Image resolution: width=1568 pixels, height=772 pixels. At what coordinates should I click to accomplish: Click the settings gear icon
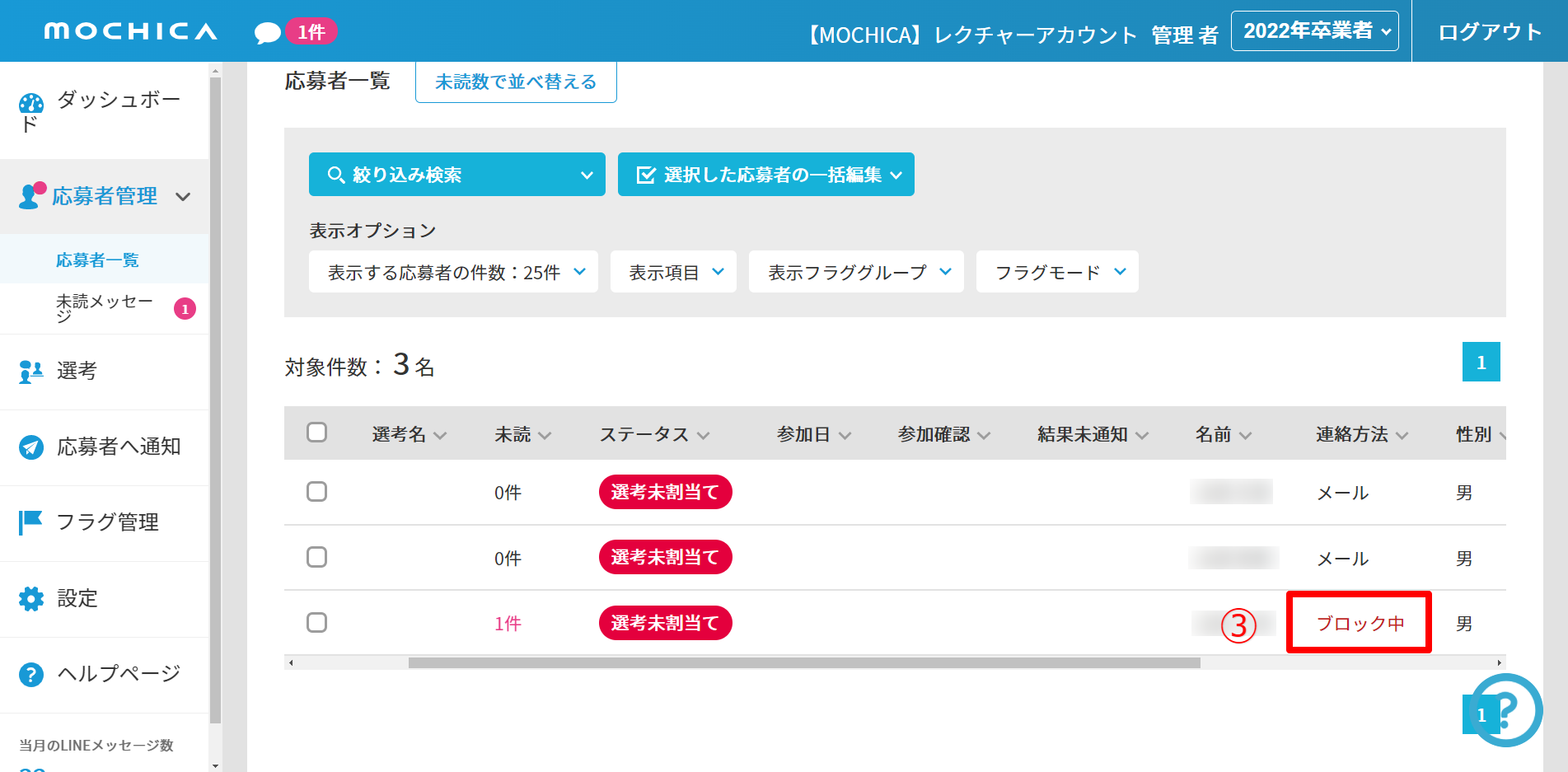(x=30, y=599)
